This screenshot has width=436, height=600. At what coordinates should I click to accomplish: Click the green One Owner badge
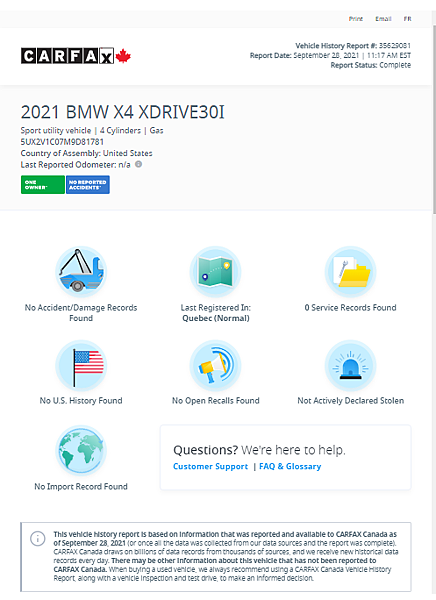click(x=43, y=185)
